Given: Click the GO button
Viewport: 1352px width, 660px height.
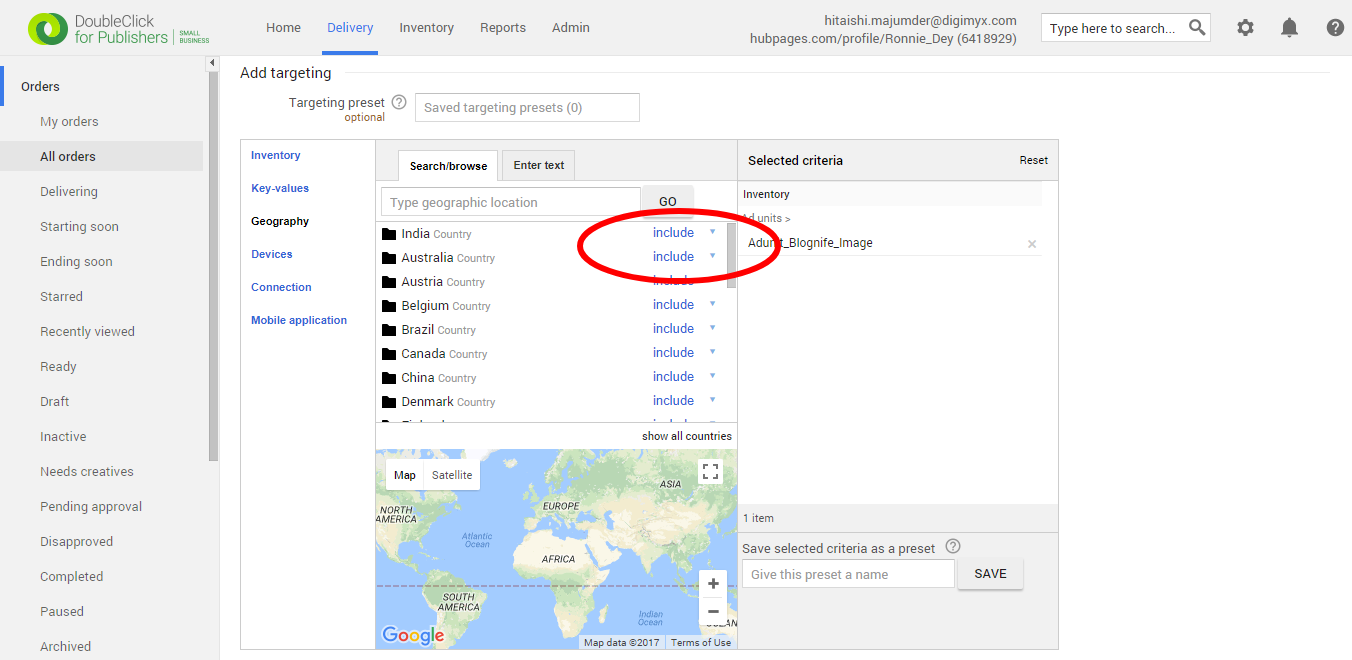Looking at the screenshot, I should click(667, 201).
